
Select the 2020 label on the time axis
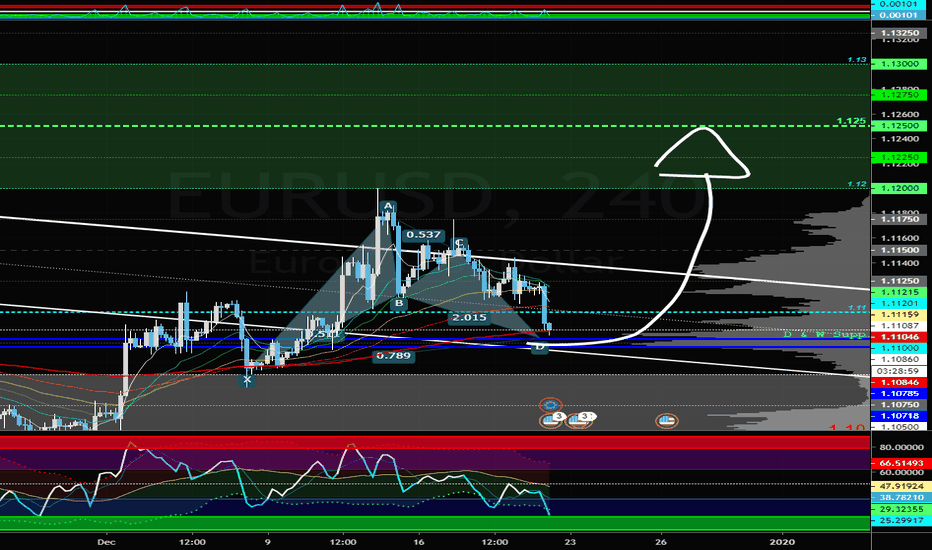coord(783,541)
